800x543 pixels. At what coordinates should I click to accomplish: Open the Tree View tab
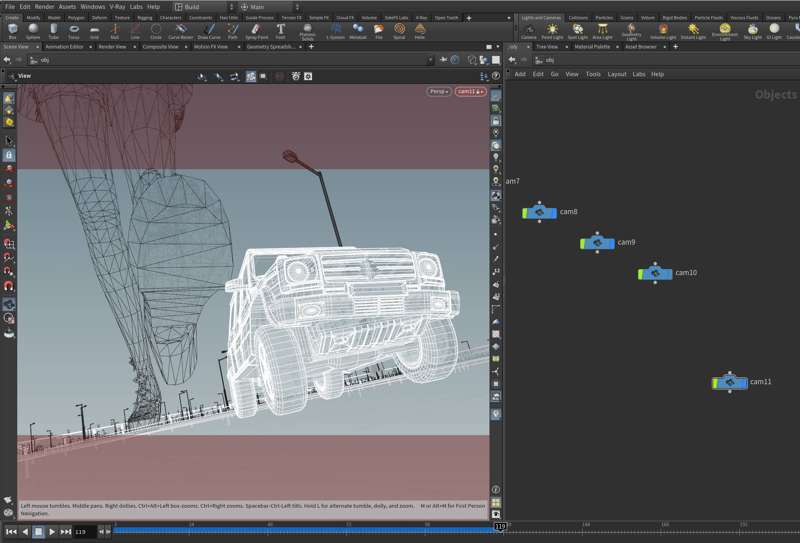(x=547, y=46)
